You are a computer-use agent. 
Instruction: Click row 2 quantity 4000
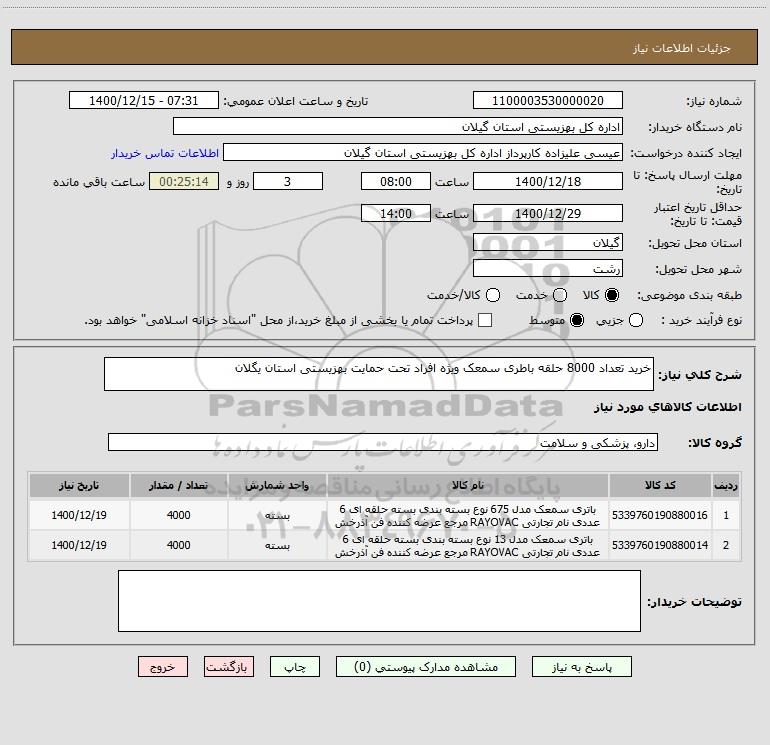(x=178, y=545)
